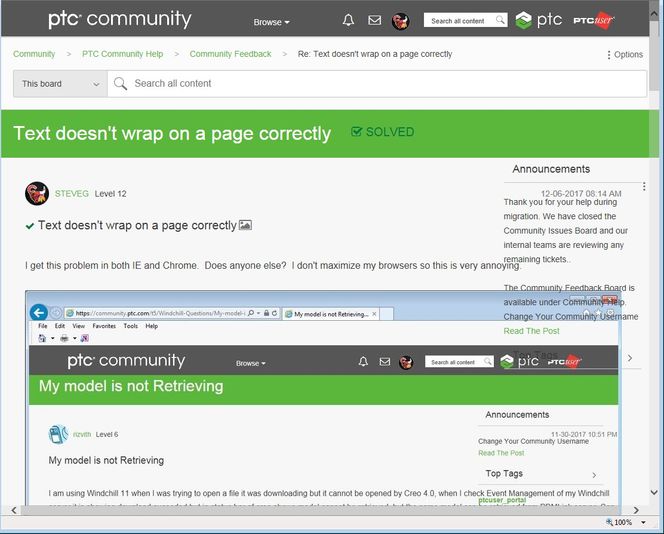The width and height of the screenshot is (664, 534).
Task: Click the lock icon in the embedded address bar
Action: click(266, 313)
